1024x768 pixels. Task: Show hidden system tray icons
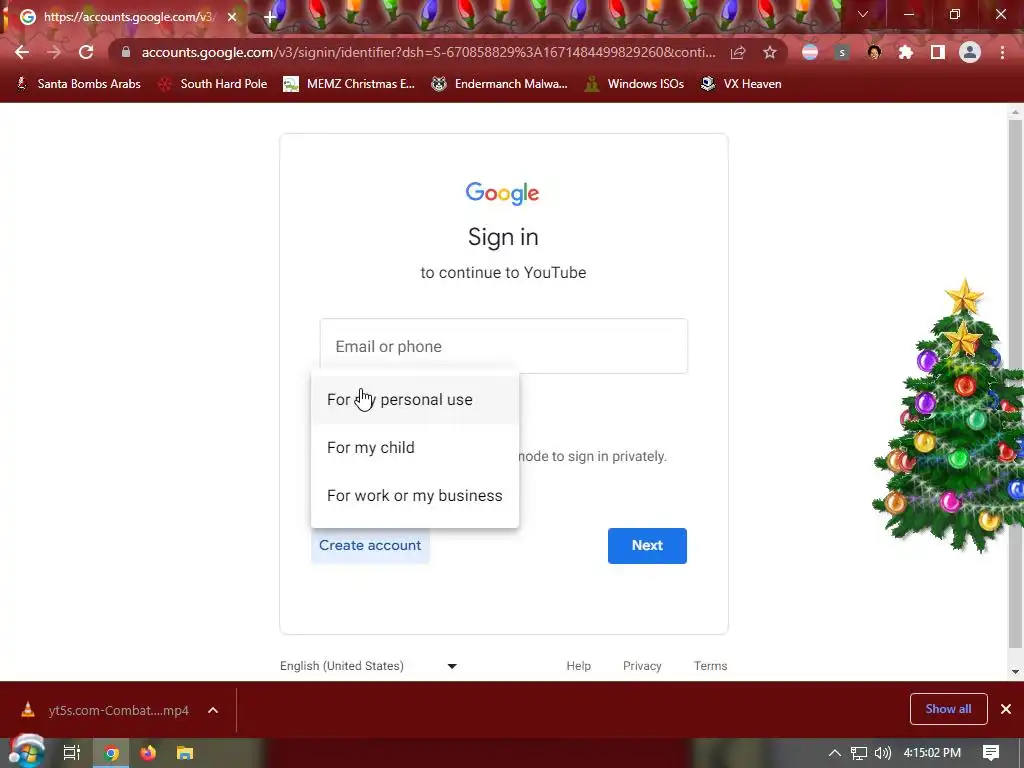click(835, 753)
